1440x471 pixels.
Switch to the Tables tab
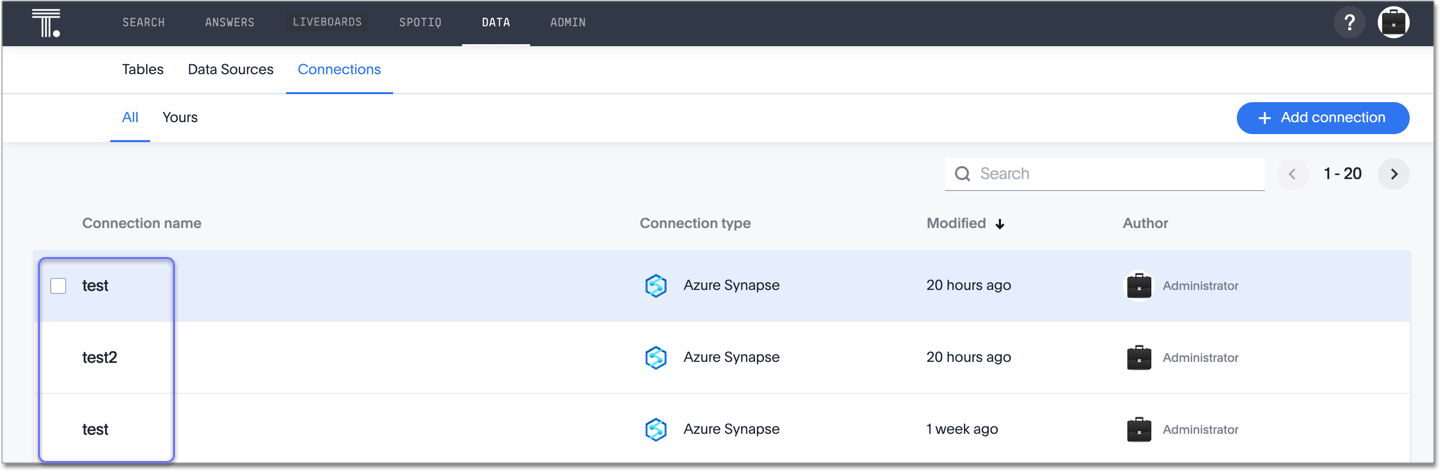coord(143,70)
